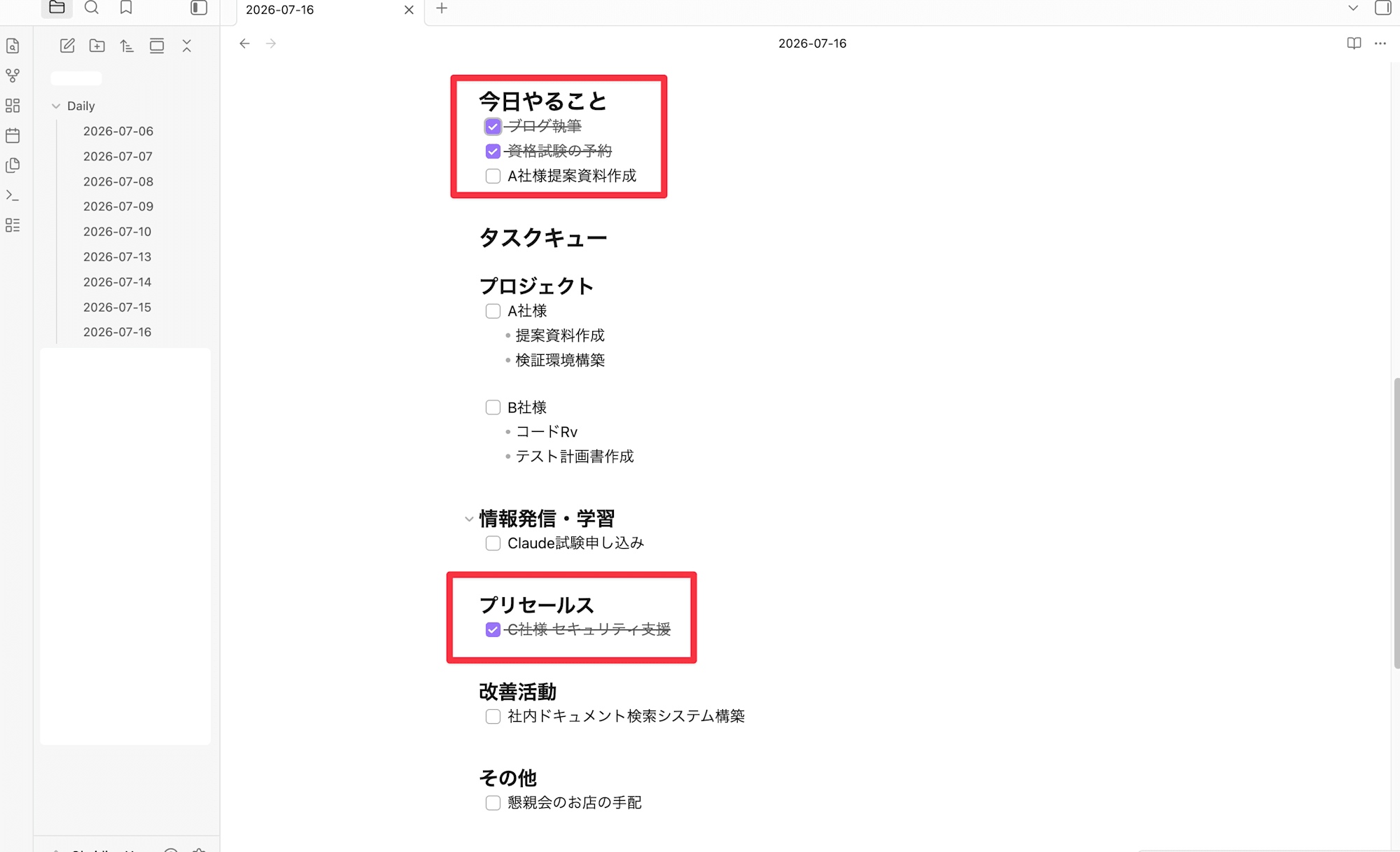
Task: Collapse all folders icon
Action: click(187, 46)
